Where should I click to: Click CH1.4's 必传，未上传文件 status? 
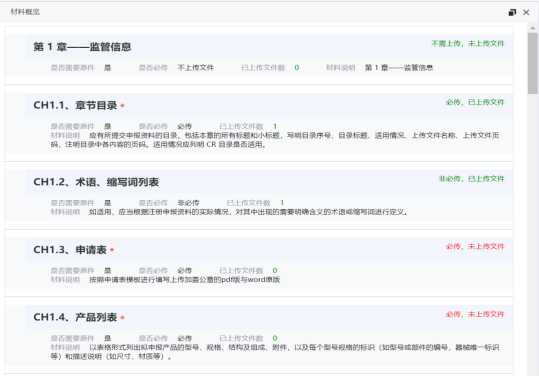(x=475, y=314)
